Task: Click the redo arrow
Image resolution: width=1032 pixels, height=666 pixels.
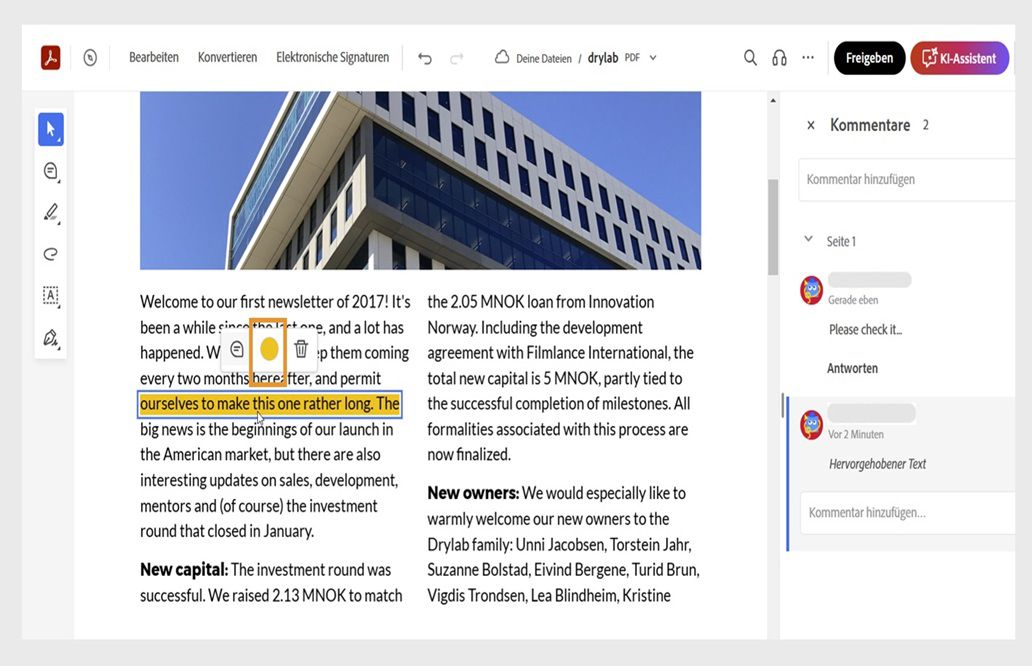Action: 456,59
